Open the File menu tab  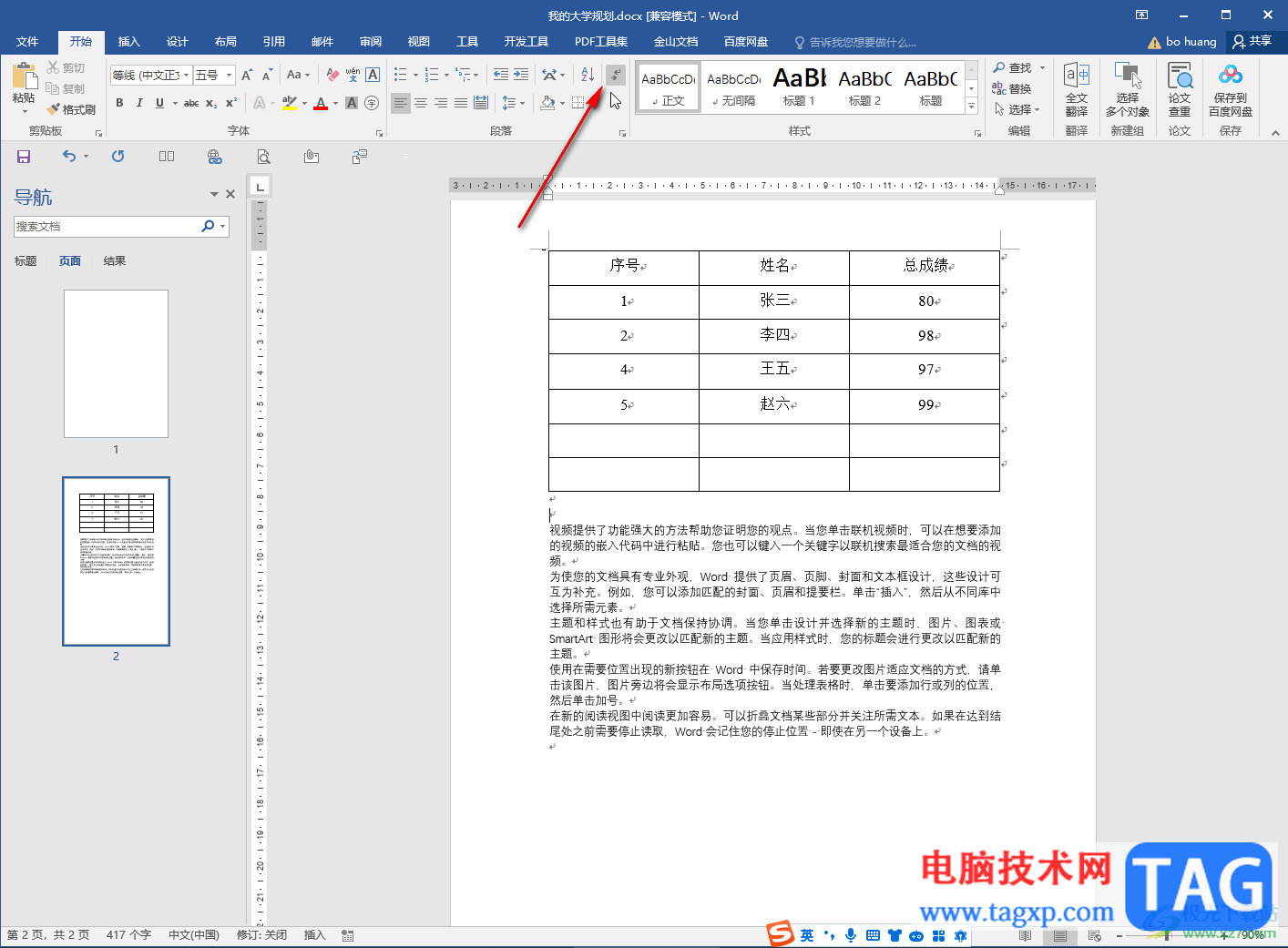coord(27,42)
